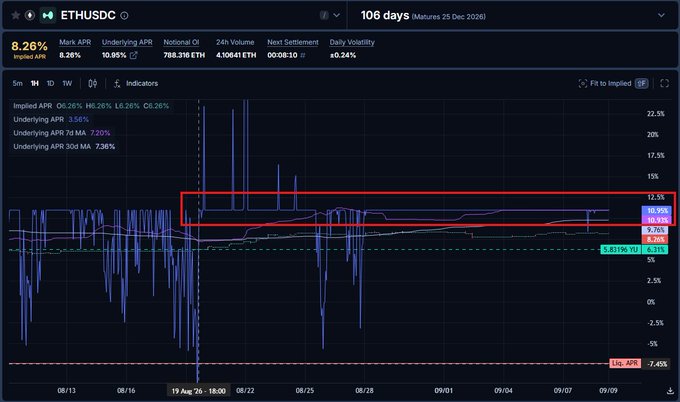Open the candlestick chart type selector
Viewport: 680px width, 402px height.
coord(92,83)
